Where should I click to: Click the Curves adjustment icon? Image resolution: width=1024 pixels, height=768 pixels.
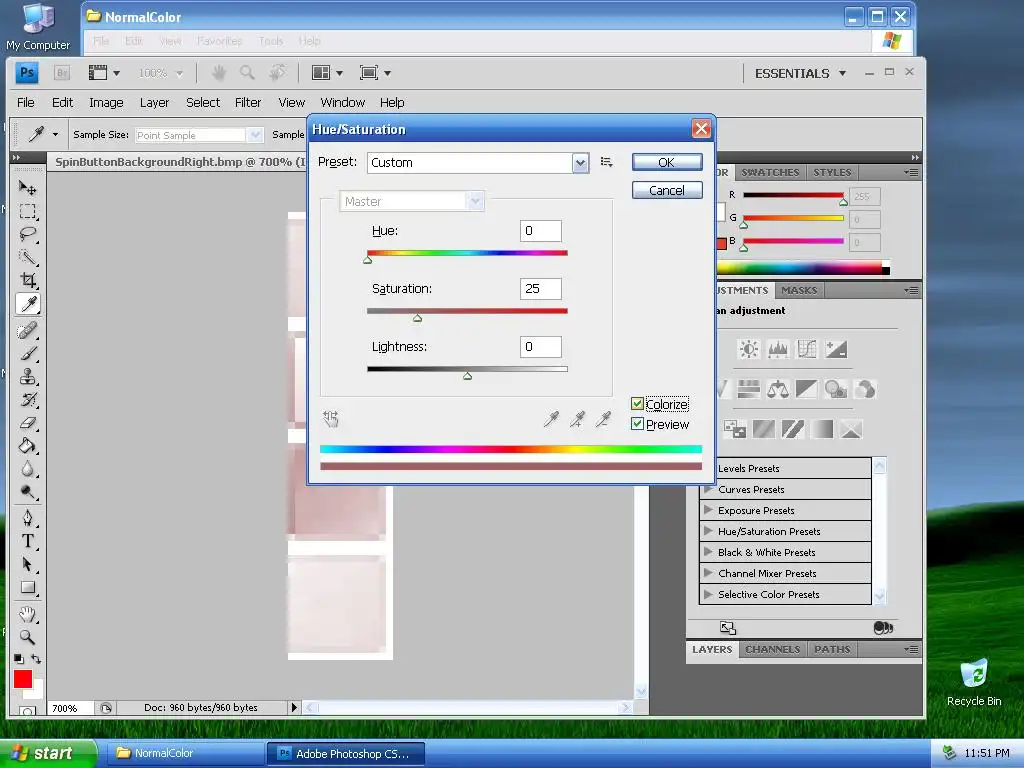point(807,349)
